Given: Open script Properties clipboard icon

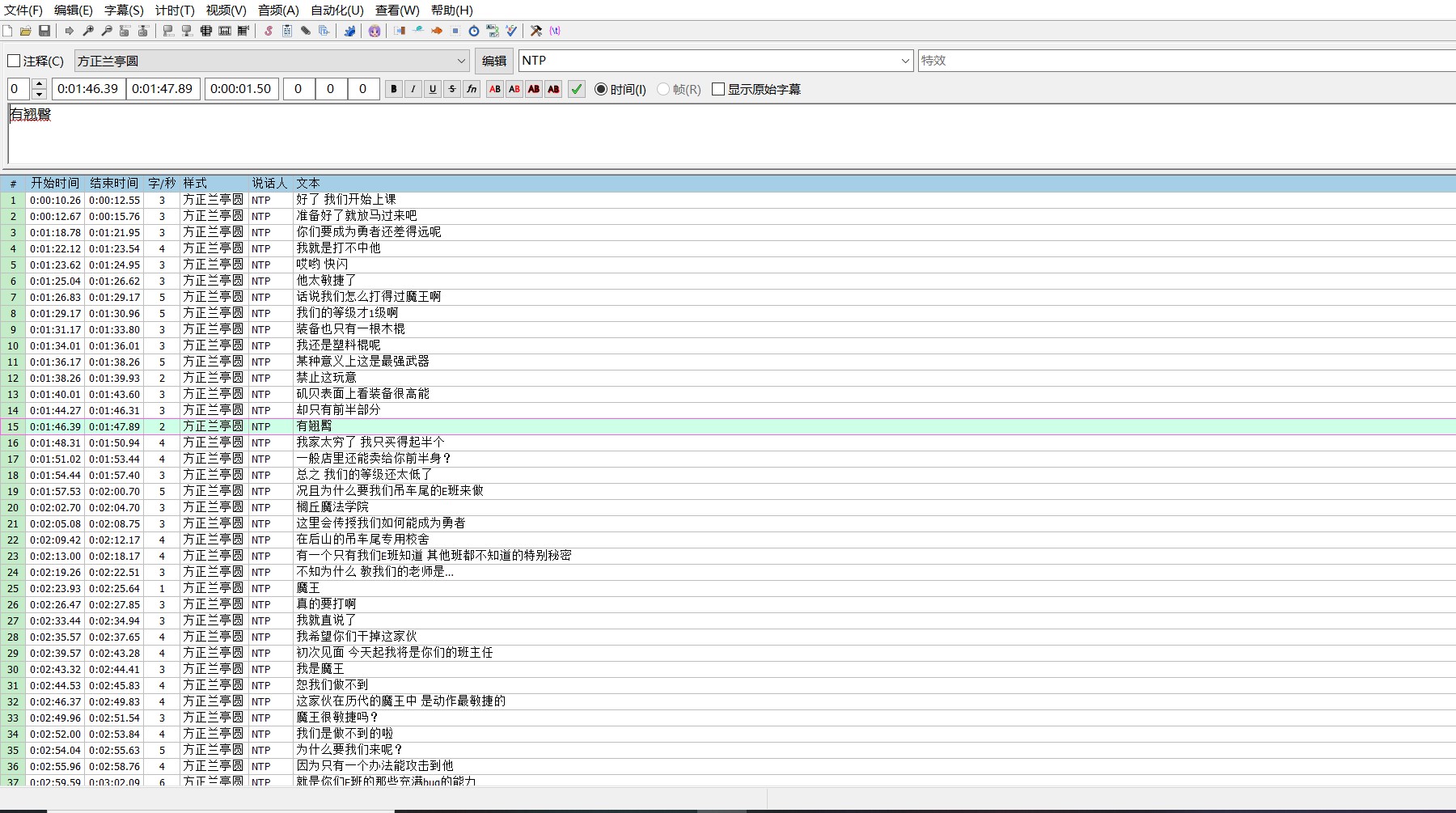Looking at the screenshot, I should (x=287, y=31).
